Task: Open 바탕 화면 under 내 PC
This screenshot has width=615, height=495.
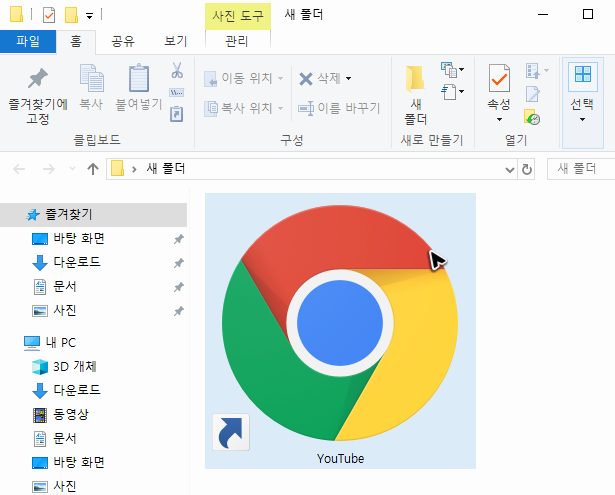Action: [x=78, y=462]
